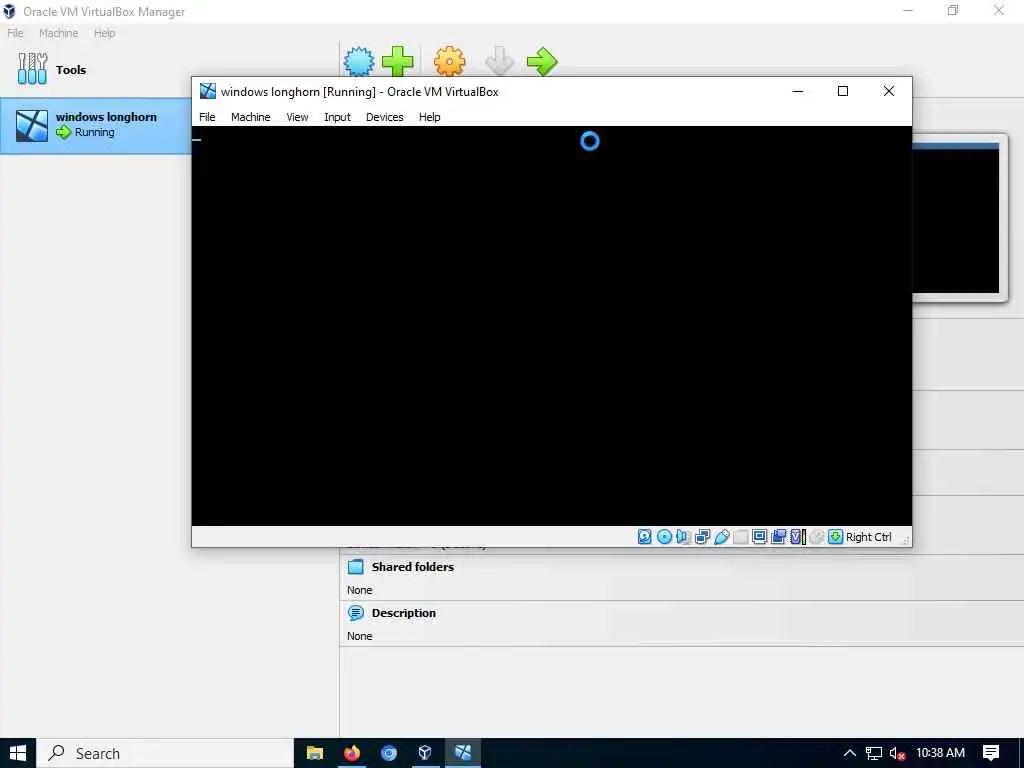Open the File menu in VirtualBox Manager

[15, 33]
